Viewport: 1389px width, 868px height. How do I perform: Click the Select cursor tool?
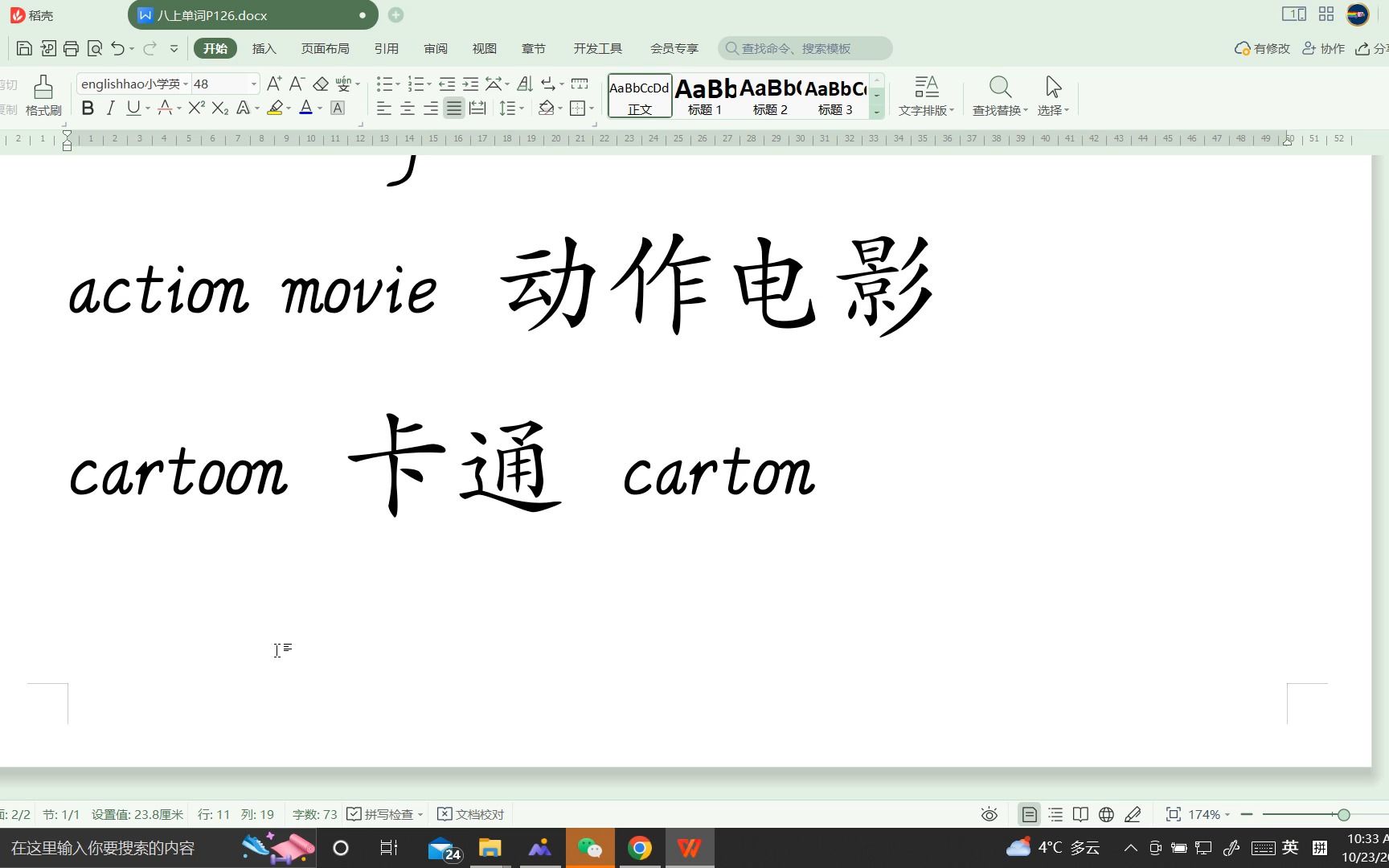tap(1053, 96)
